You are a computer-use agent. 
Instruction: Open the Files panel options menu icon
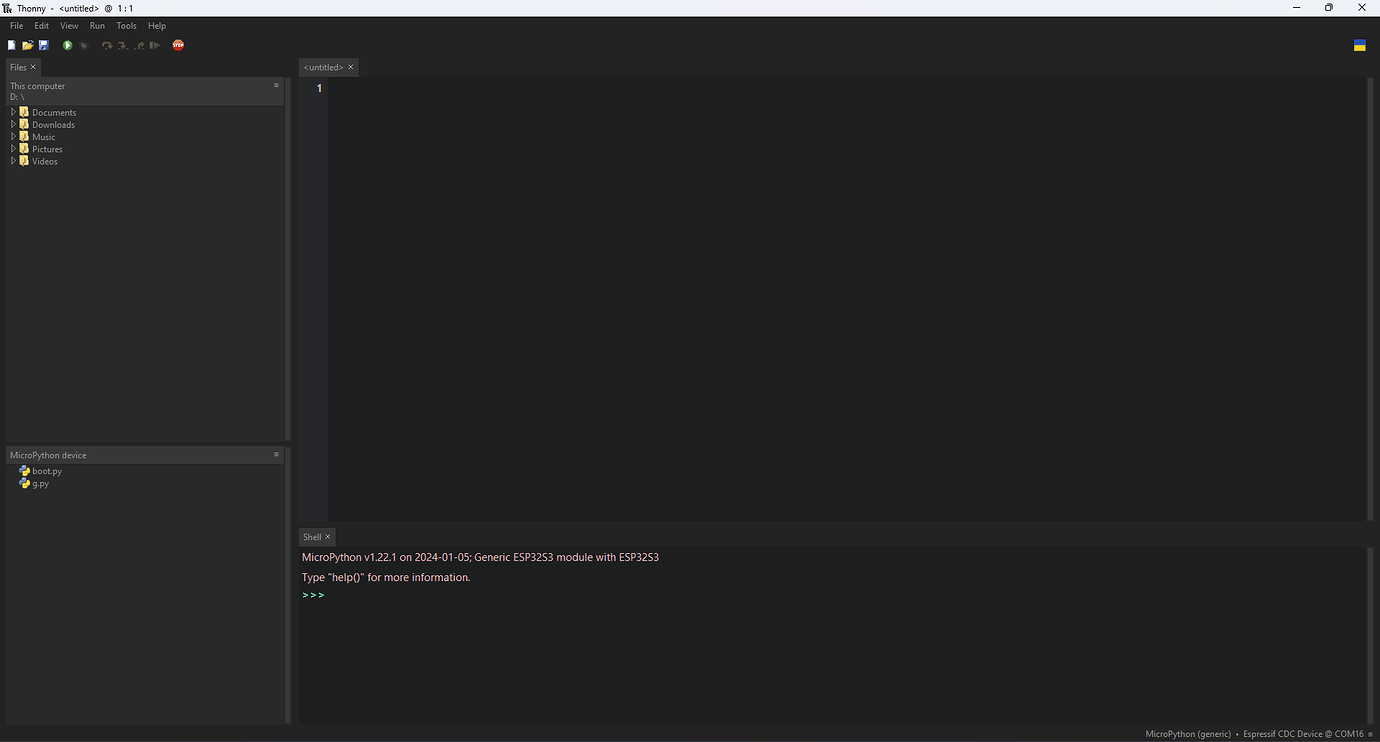pos(276,85)
